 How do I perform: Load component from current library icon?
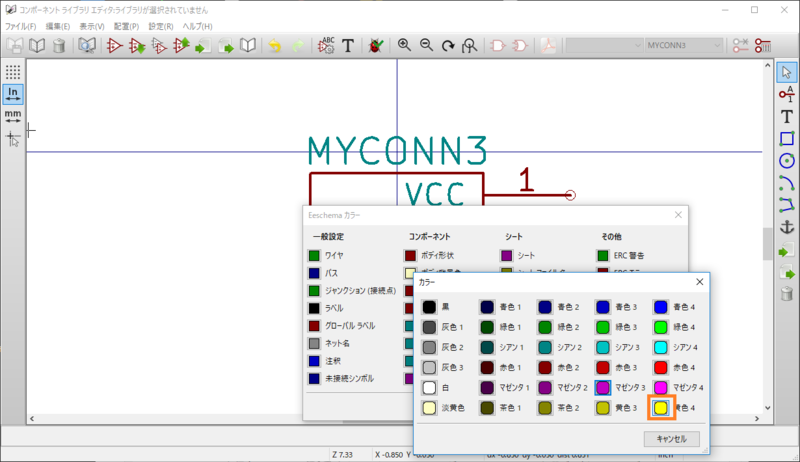[x=137, y=45]
